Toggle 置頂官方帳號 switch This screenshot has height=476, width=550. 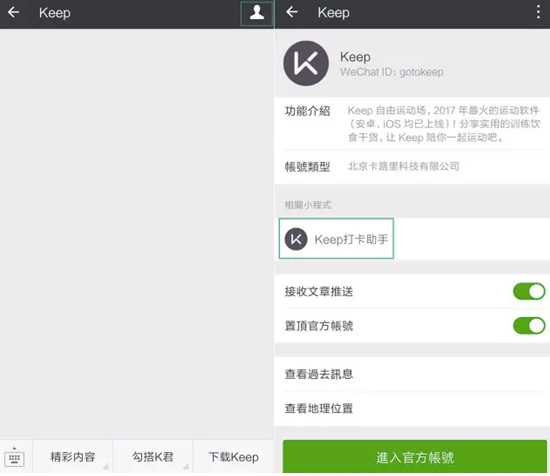[x=529, y=326]
